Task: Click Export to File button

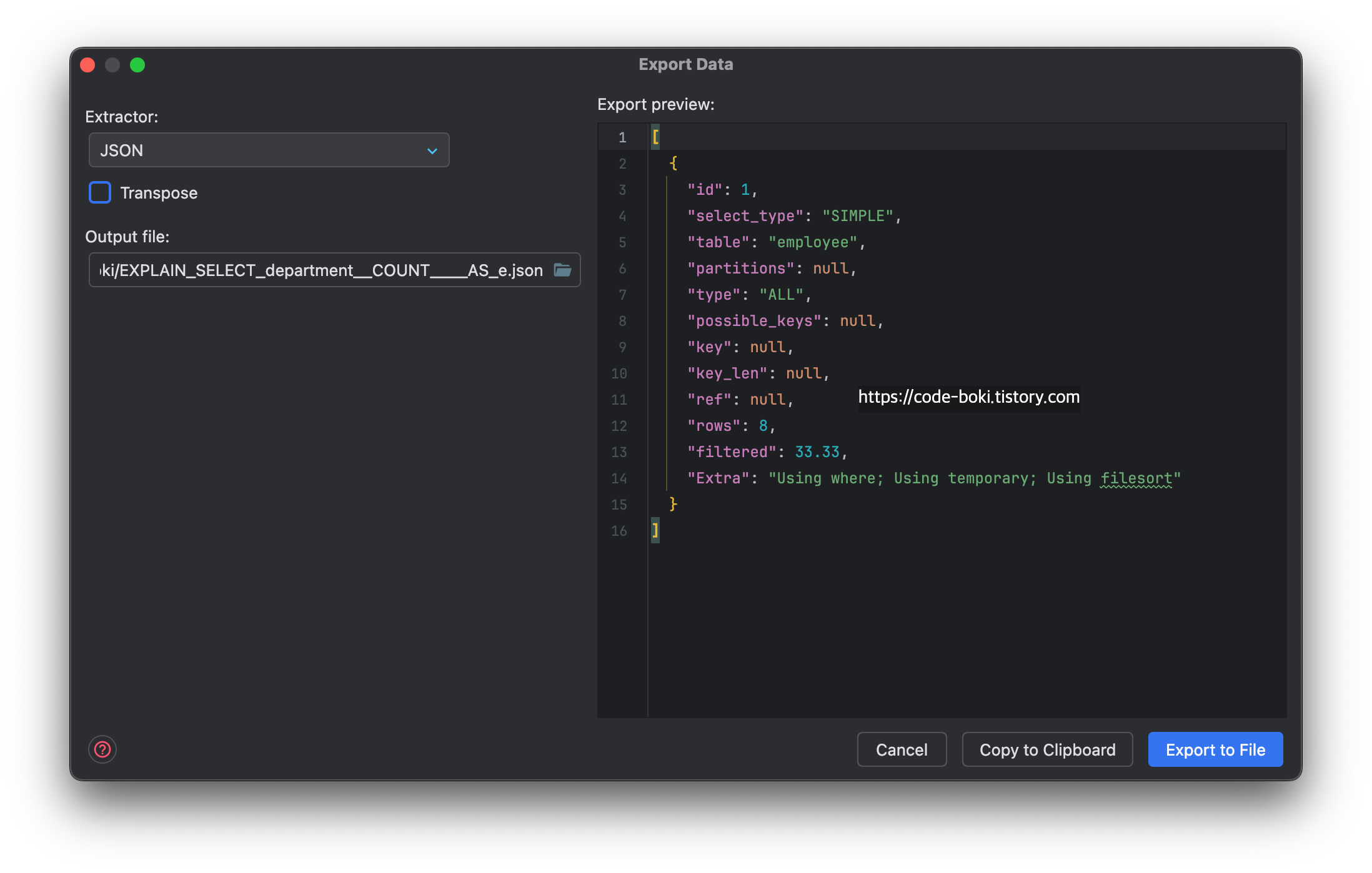Action: (1215, 749)
